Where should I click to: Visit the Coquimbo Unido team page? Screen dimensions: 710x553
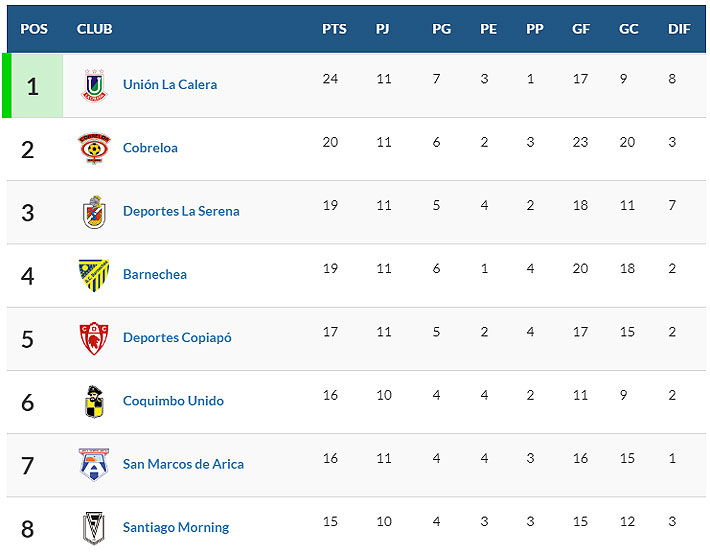[173, 400]
